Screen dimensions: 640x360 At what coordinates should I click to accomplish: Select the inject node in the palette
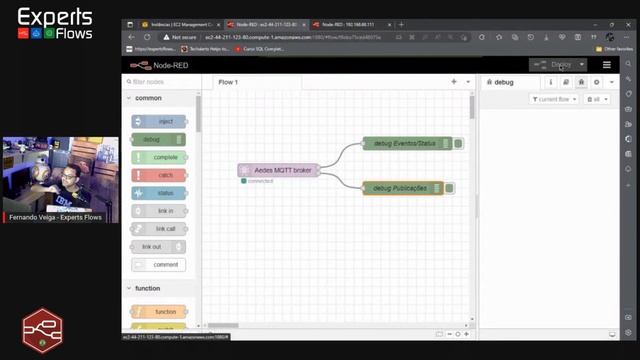click(x=159, y=121)
